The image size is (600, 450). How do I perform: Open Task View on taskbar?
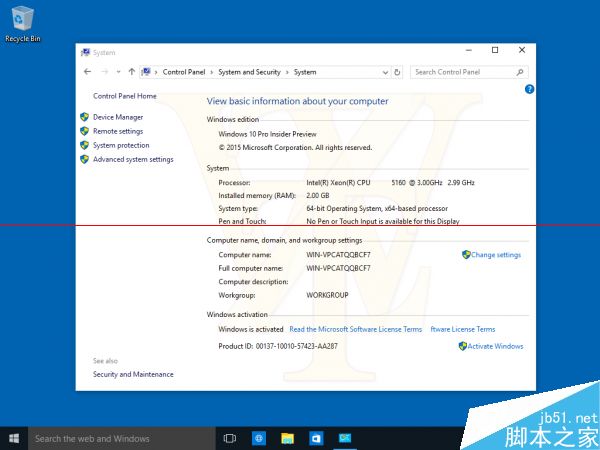pos(230,439)
